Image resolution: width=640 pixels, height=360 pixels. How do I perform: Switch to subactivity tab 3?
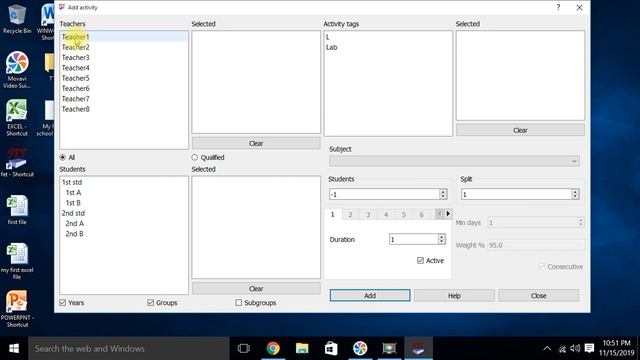[x=368, y=214]
